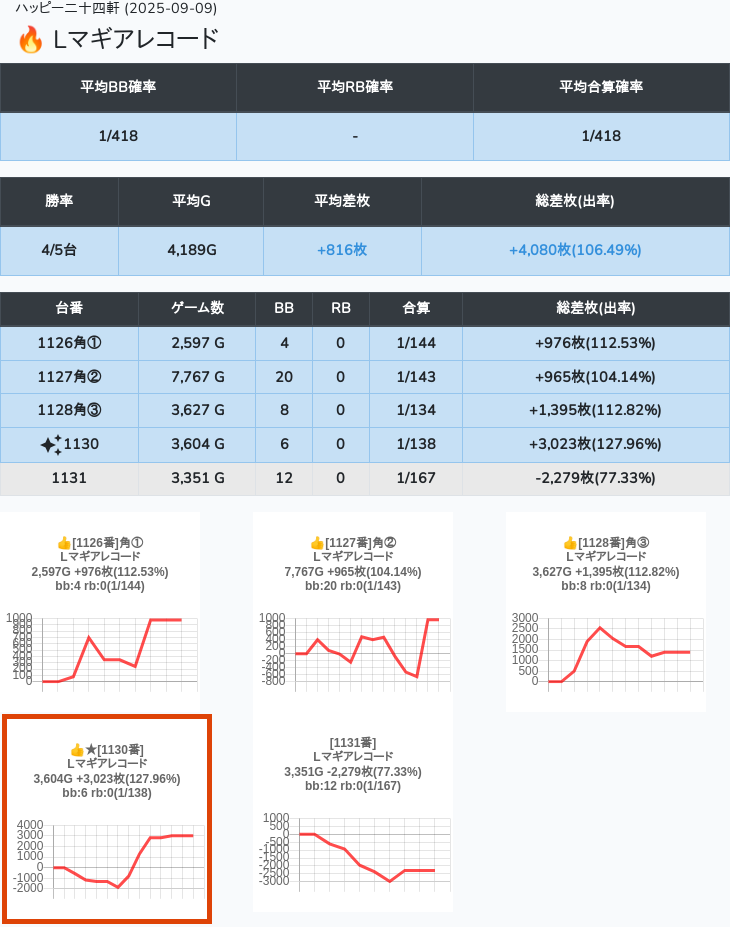Click the 勝率 header cell
Image resolution: width=730 pixels, height=927 pixels.
[x=59, y=201]
